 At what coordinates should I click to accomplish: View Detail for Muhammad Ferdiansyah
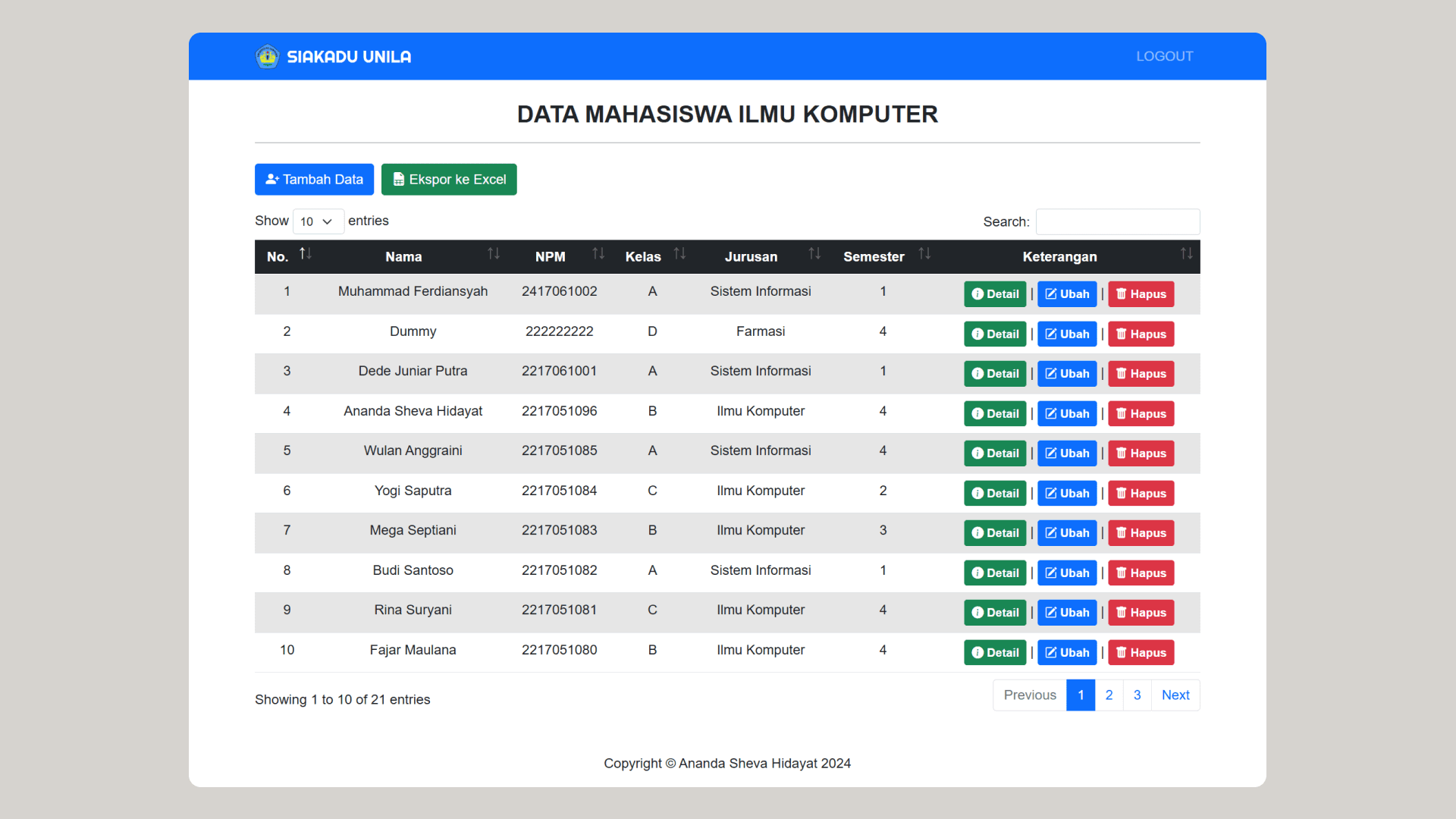(995, 294)
